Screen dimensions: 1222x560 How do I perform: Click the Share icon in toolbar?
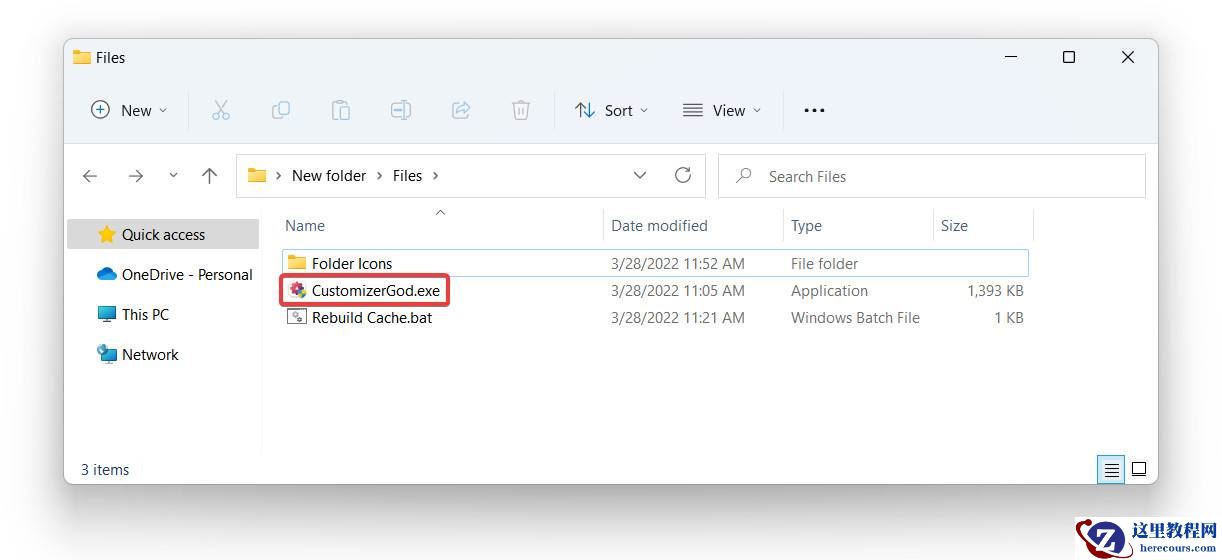pos(461,110)
